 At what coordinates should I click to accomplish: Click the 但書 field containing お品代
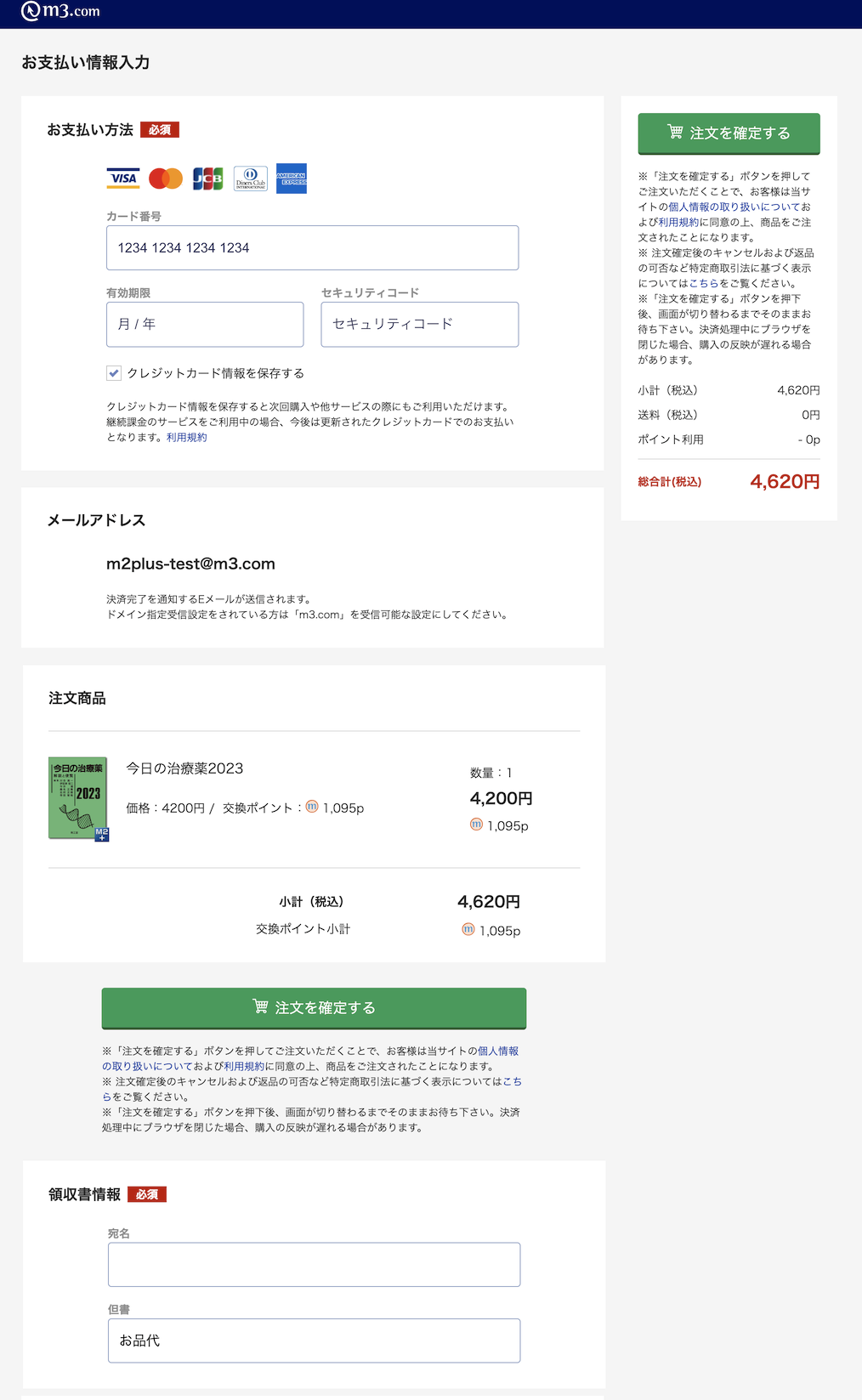(314, 1340)
